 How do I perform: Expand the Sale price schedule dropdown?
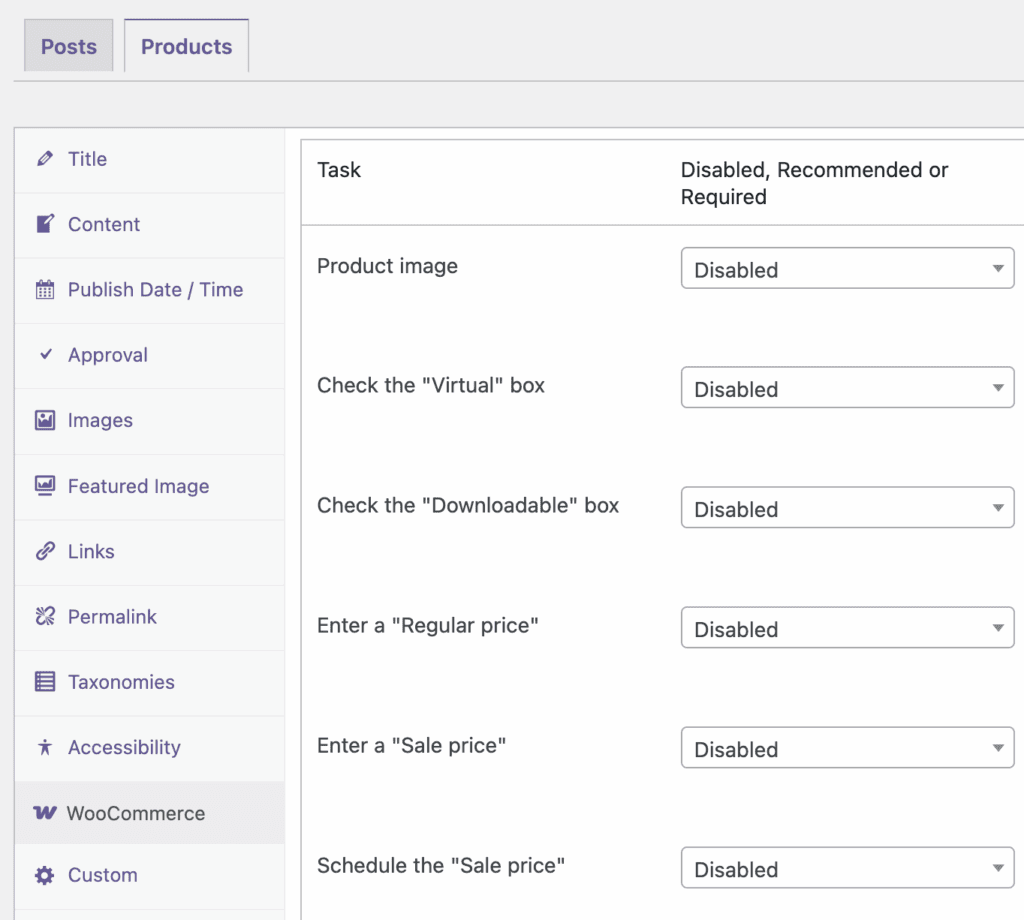(847, 868)
